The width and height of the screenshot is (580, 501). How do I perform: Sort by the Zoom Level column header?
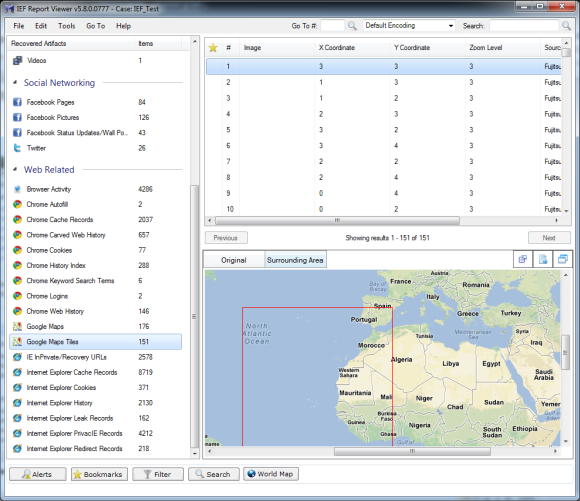[x=502, y=48]
